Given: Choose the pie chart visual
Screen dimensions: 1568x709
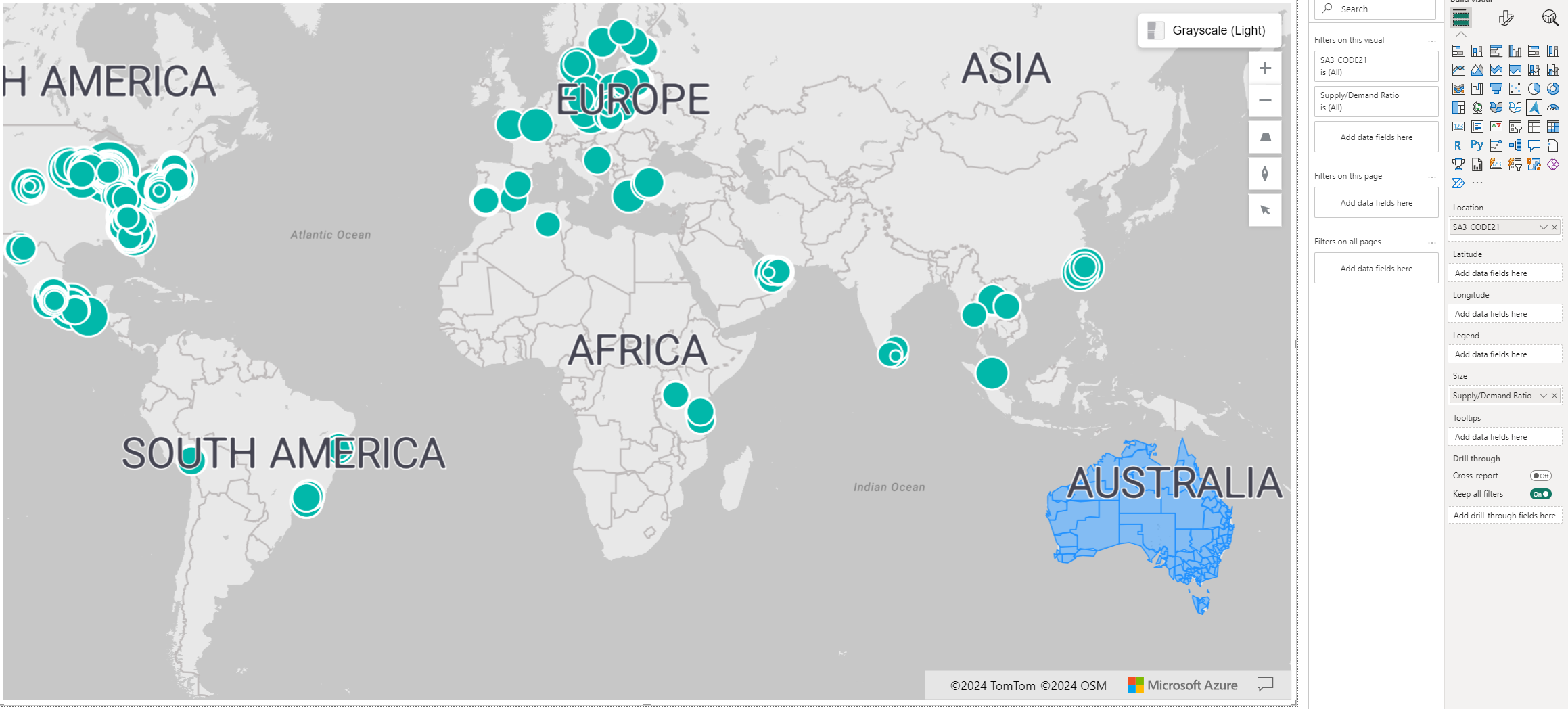Looking at the screenshot, I should point(1534,89).
